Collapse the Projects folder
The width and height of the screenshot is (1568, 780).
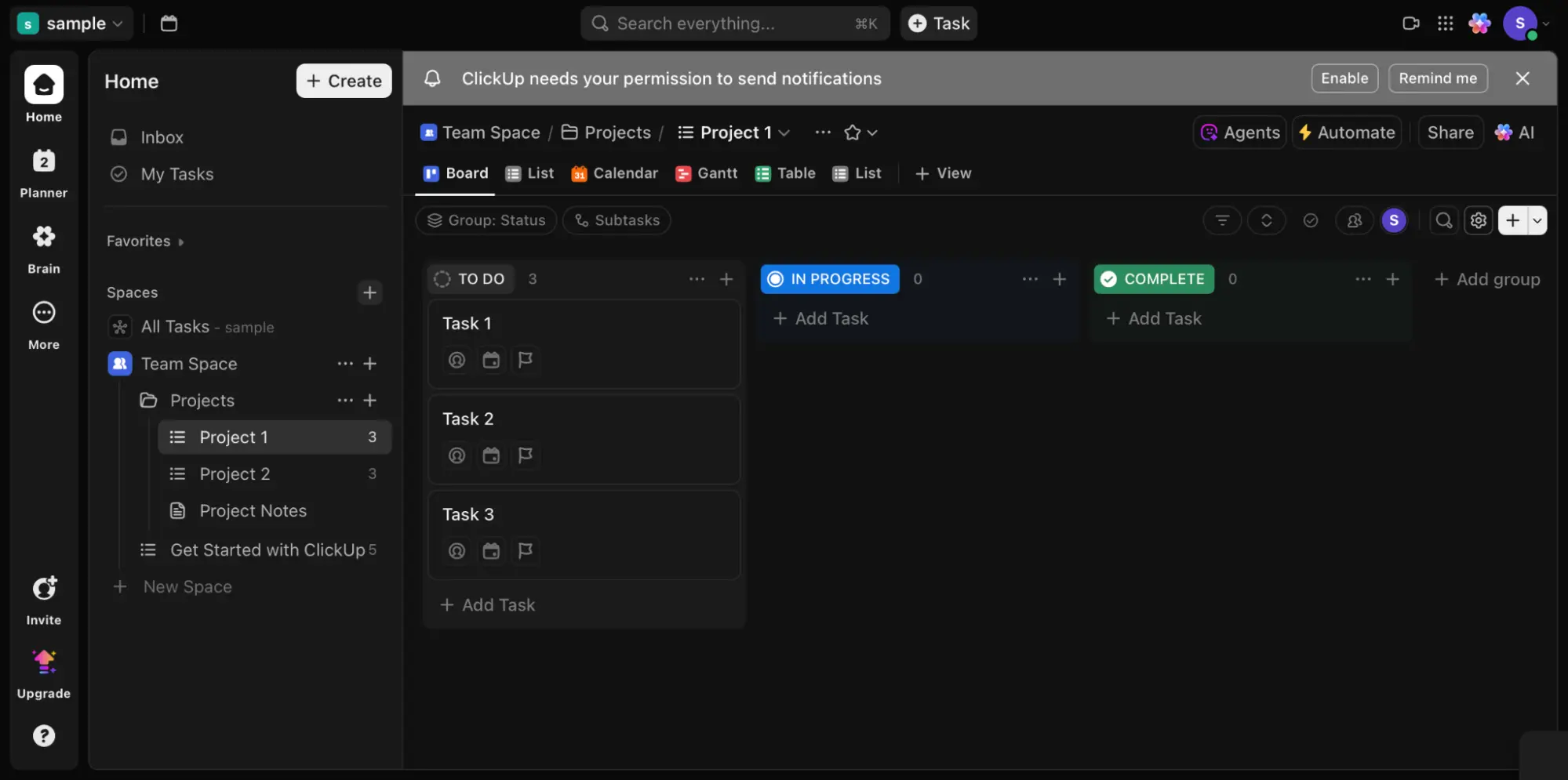[148, 401]
